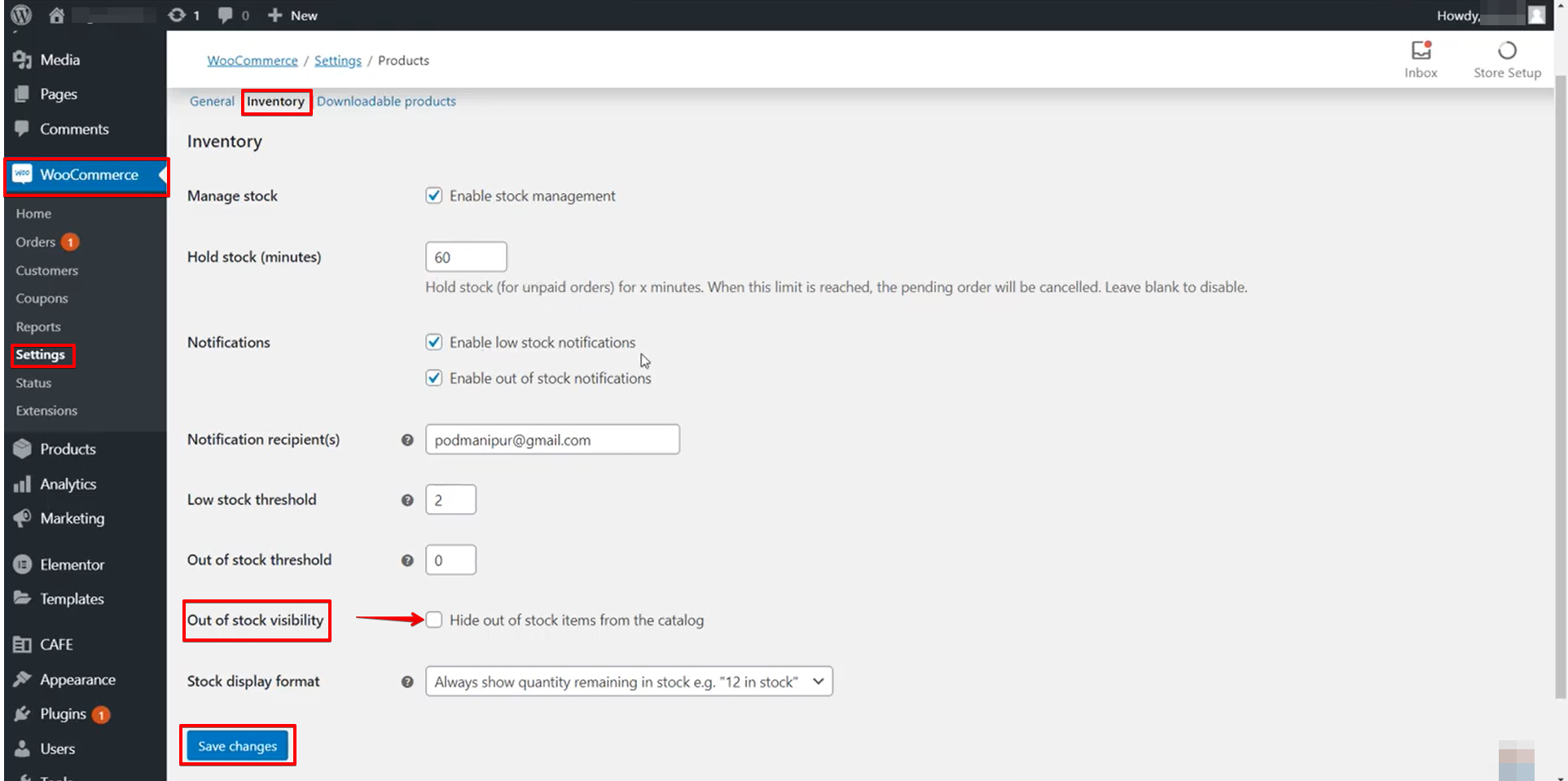This screenshot has height=781, width=1568.
Task: Click the updates icon in admin bar
Action: (x=177, y=15)
